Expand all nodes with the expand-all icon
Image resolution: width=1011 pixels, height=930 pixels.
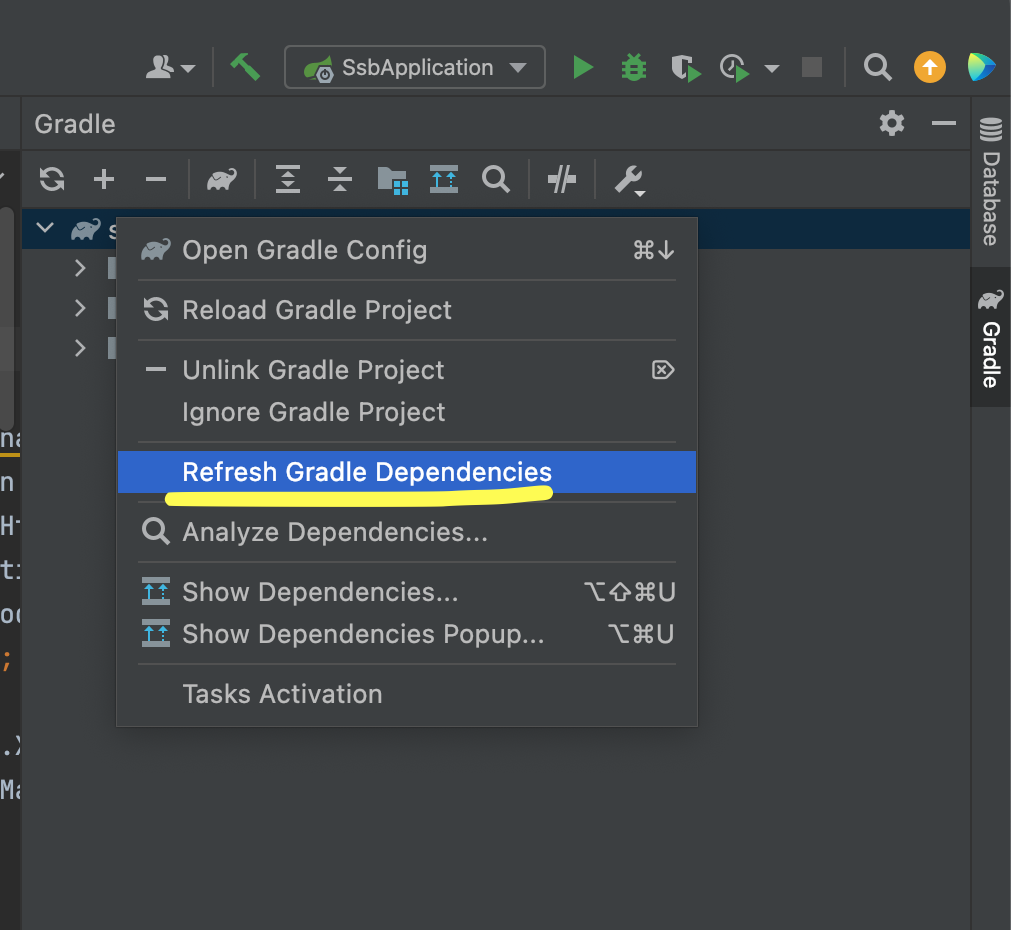(288, 179)
